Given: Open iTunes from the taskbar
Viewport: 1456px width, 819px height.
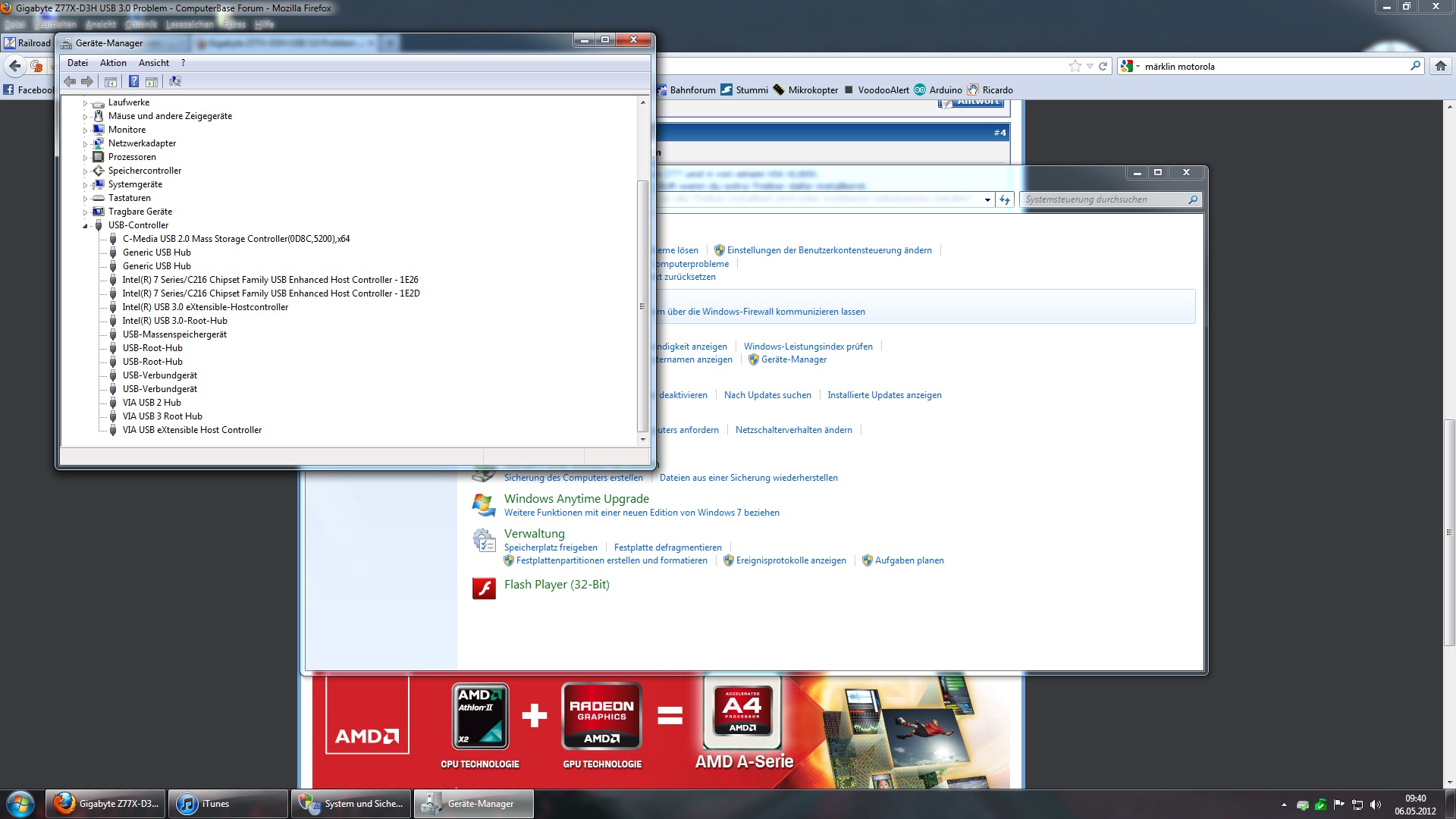Looking at the screenshot, I should tap(227, 804).
